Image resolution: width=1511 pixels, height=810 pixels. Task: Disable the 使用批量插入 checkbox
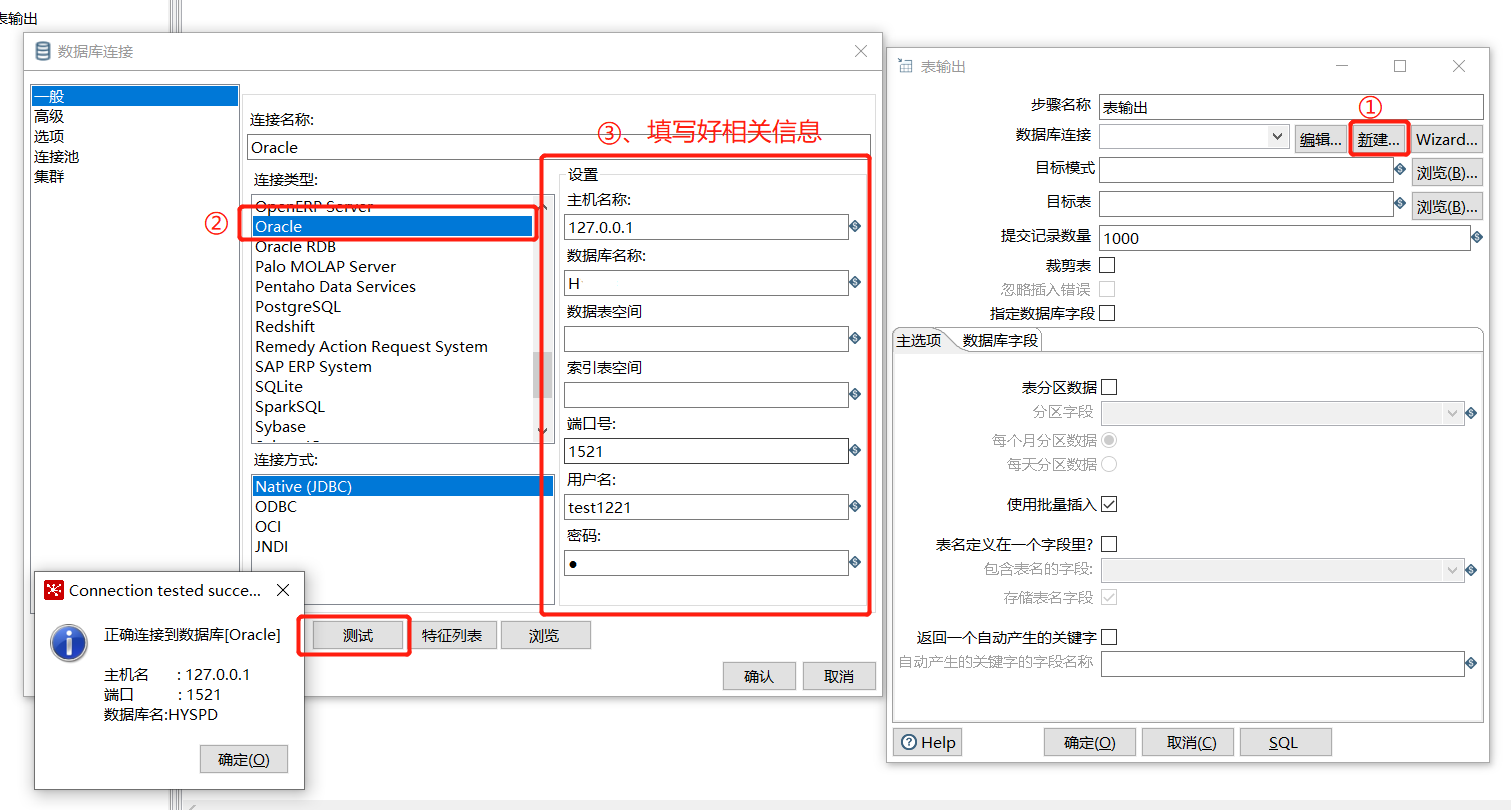pos(1108,504)
